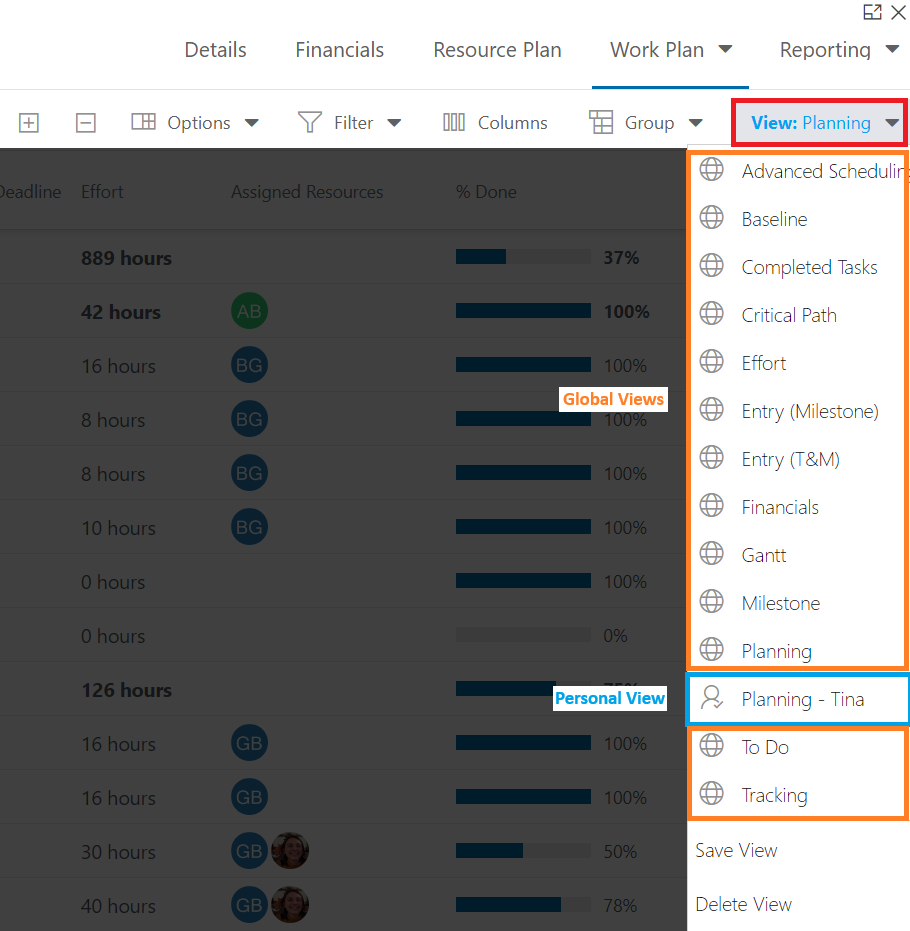Click the Columns icon
This screenshot has width=910, height=931.
(454, 122)
